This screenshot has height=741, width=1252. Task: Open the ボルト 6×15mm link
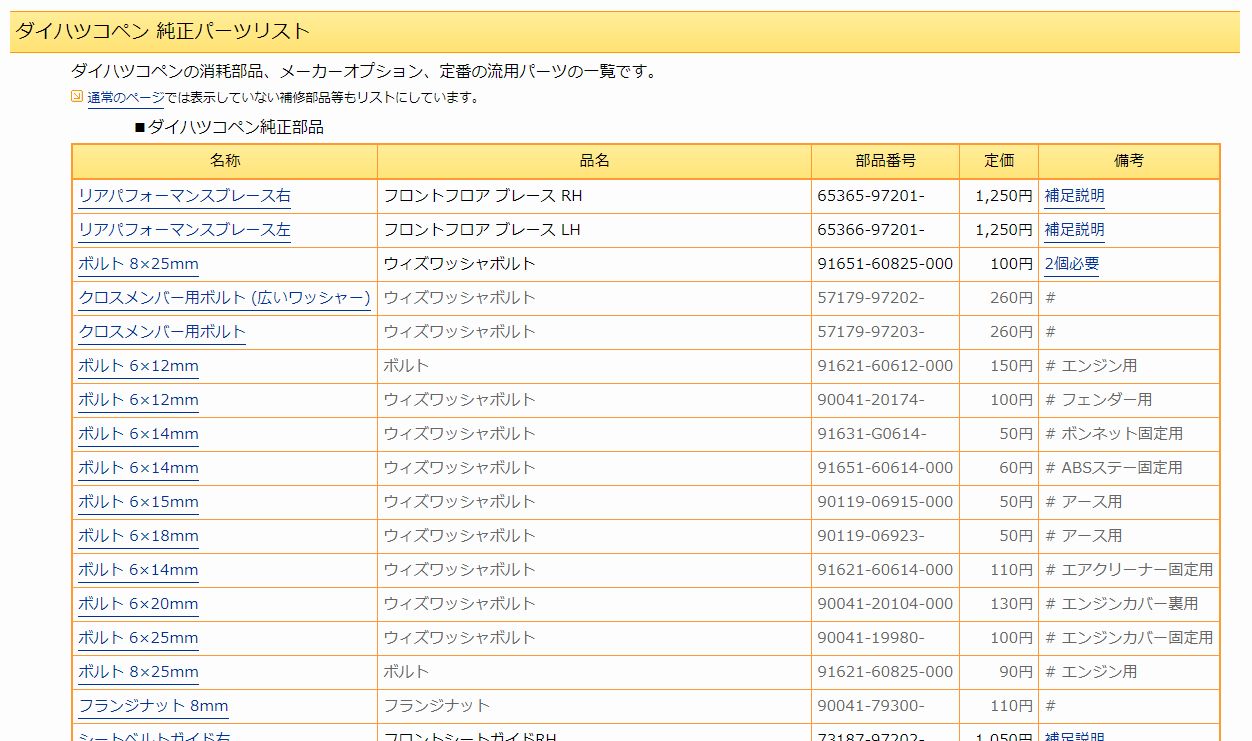click(x=138, y=502)
